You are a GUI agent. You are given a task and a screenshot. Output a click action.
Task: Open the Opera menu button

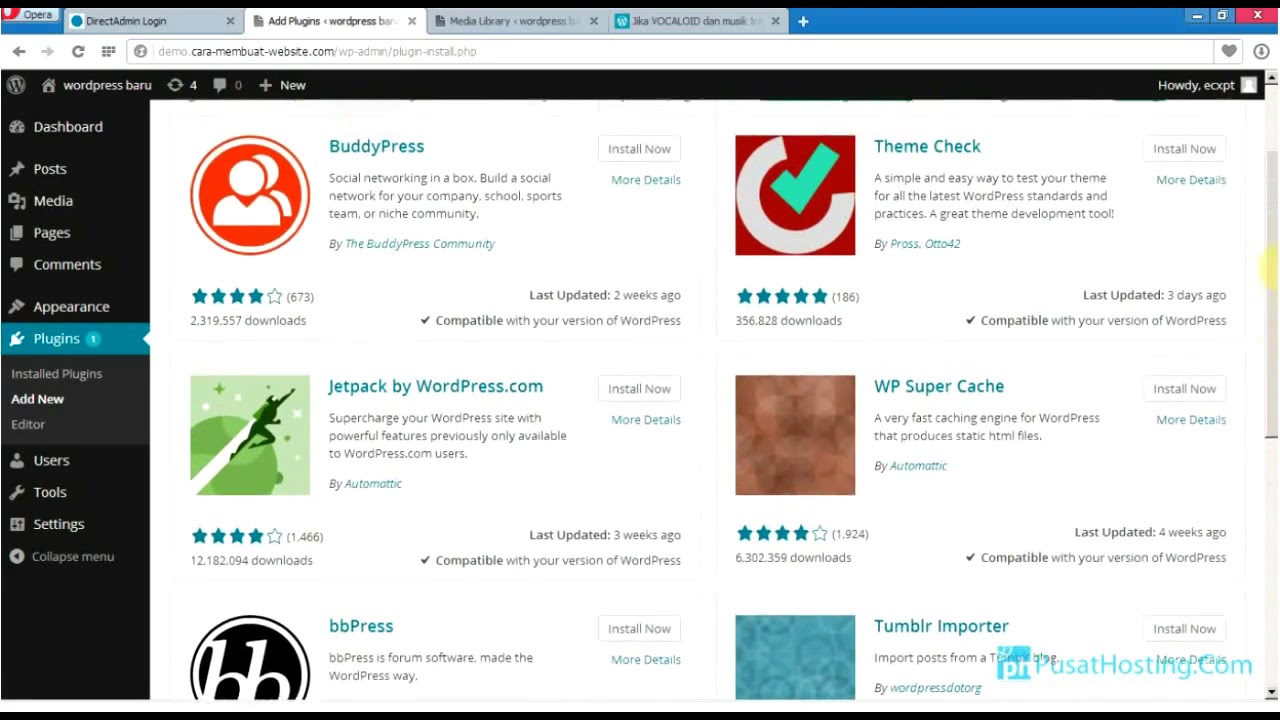(x=28, y=16)
